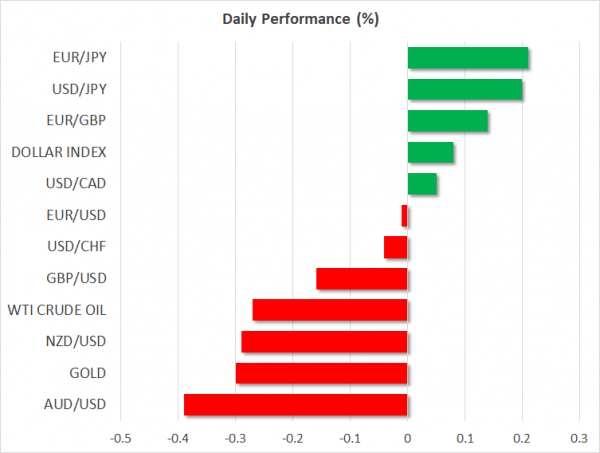Click the USD/CHF red bar
This screenshot has height=453, width=600.
pos(396,247)
